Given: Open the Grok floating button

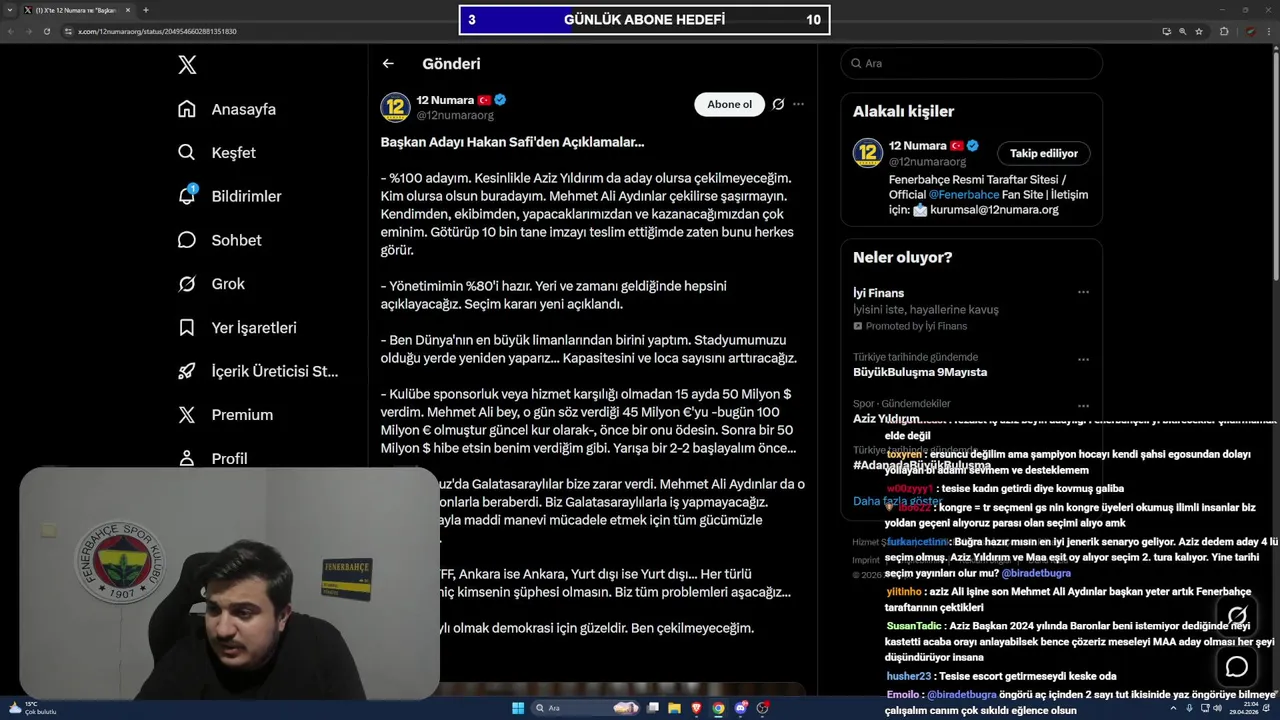Looking at the screenshot, I should coord(1237,616).
